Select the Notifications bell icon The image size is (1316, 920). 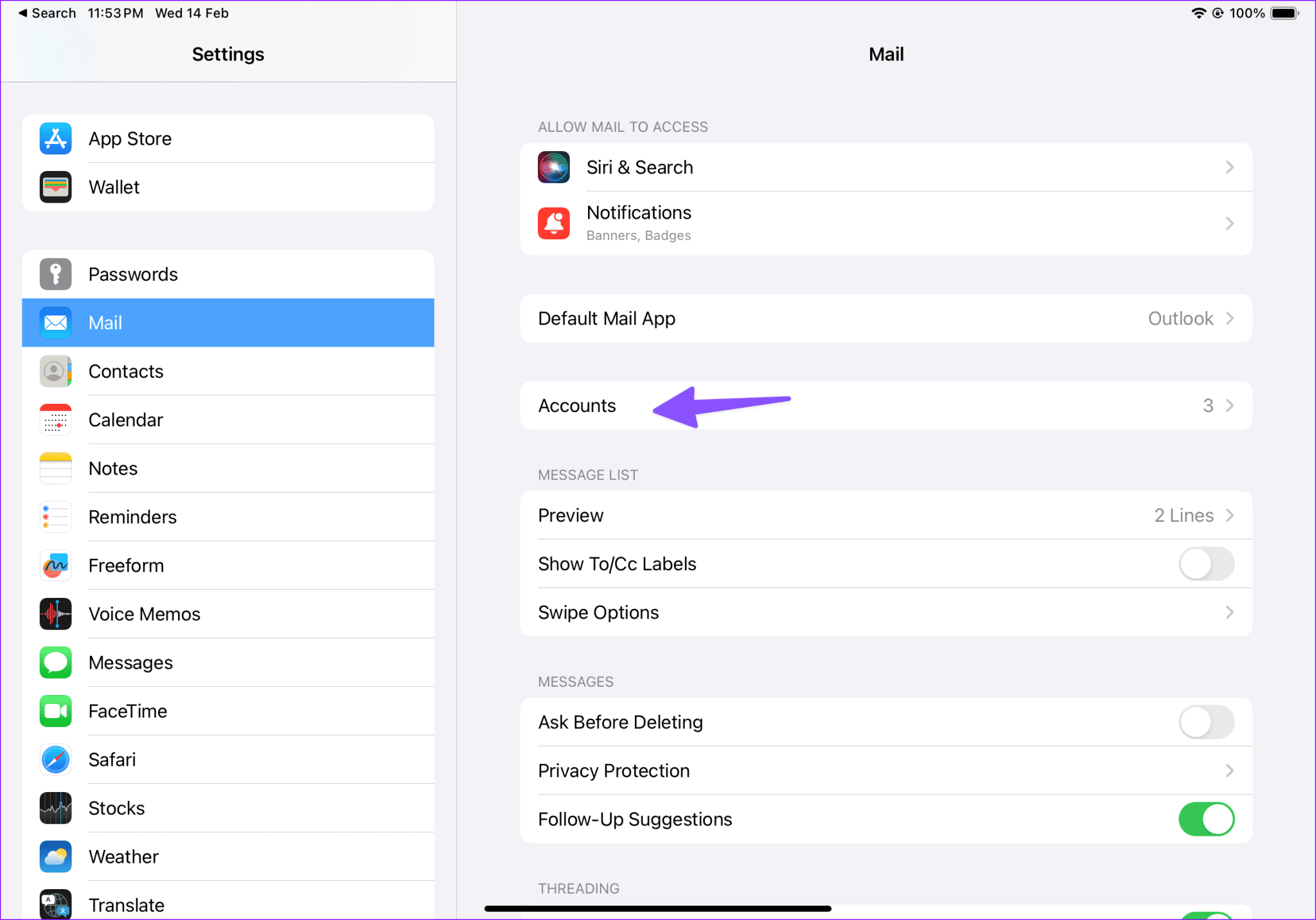tap(553, 223)
